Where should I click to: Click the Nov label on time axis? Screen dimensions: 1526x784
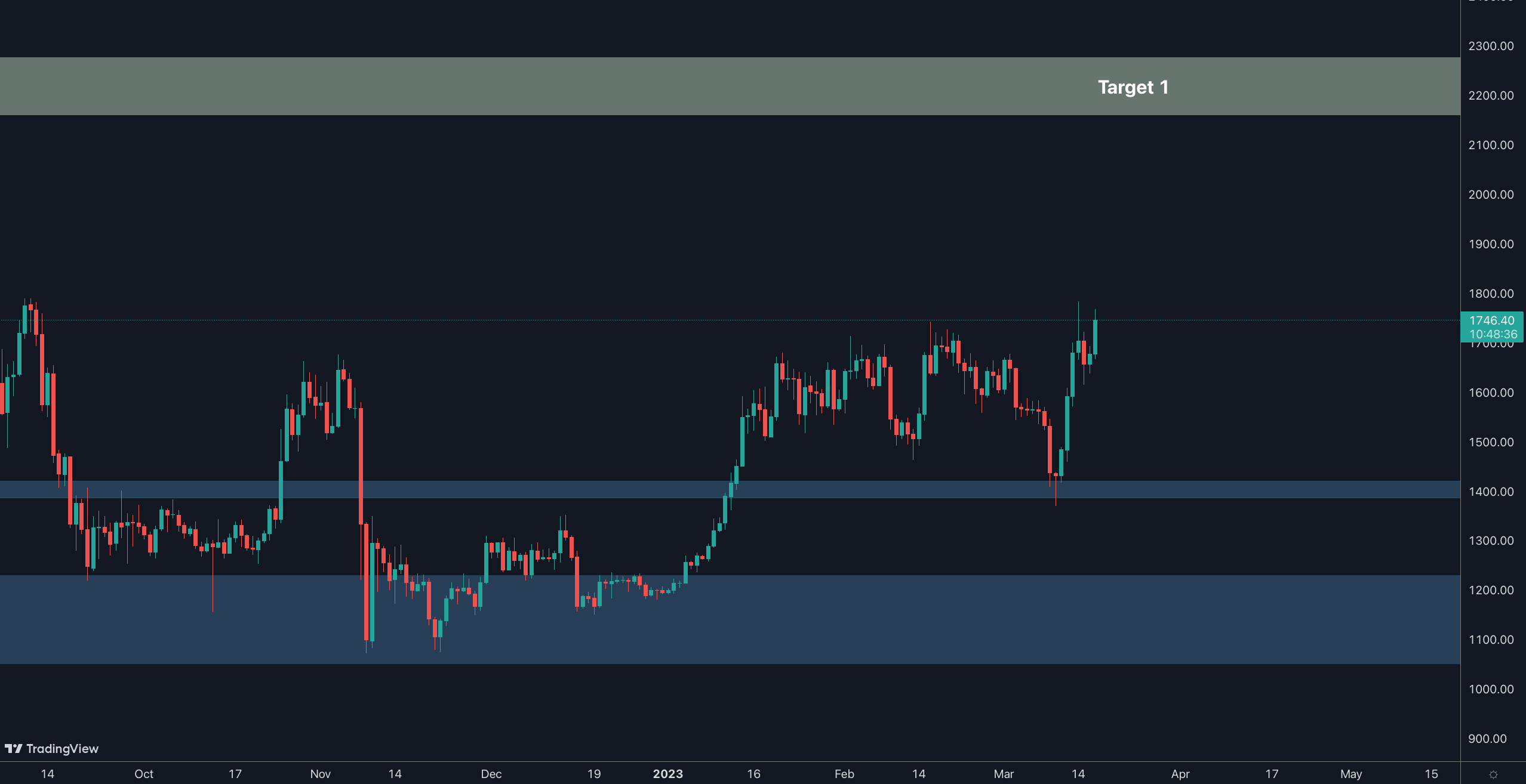point(320,774)
